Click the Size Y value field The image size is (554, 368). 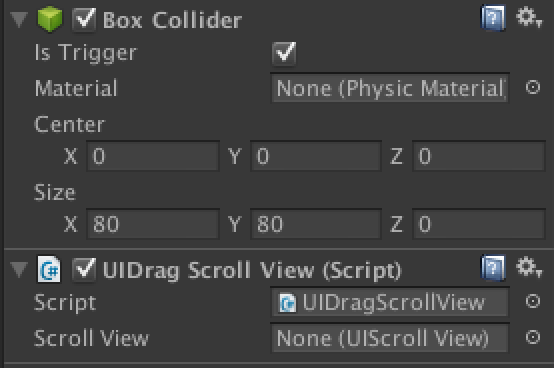[x=316, y=224]
